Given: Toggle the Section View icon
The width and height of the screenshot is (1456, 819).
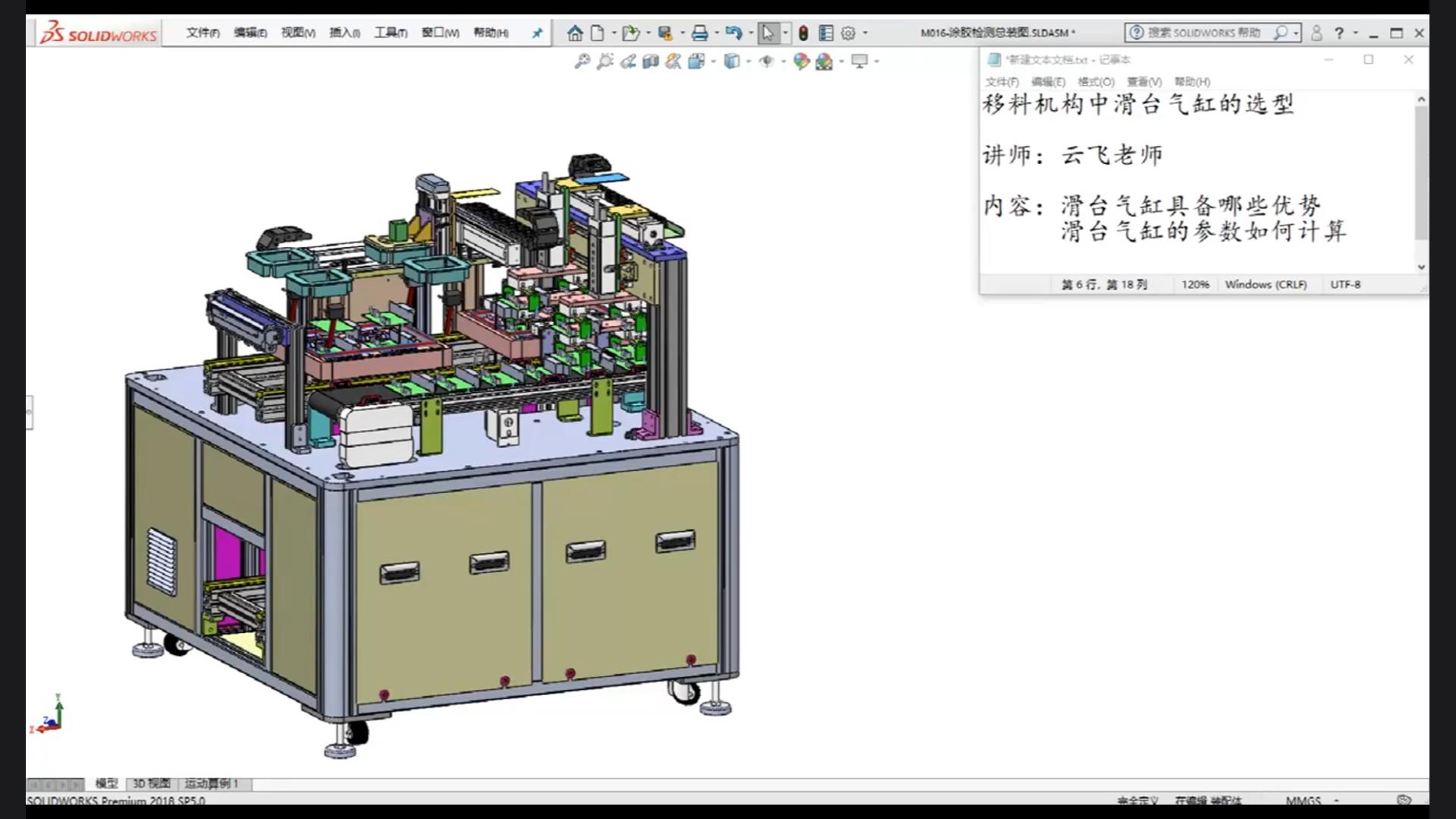Looking at the screenshot, I should pos(650,61).
